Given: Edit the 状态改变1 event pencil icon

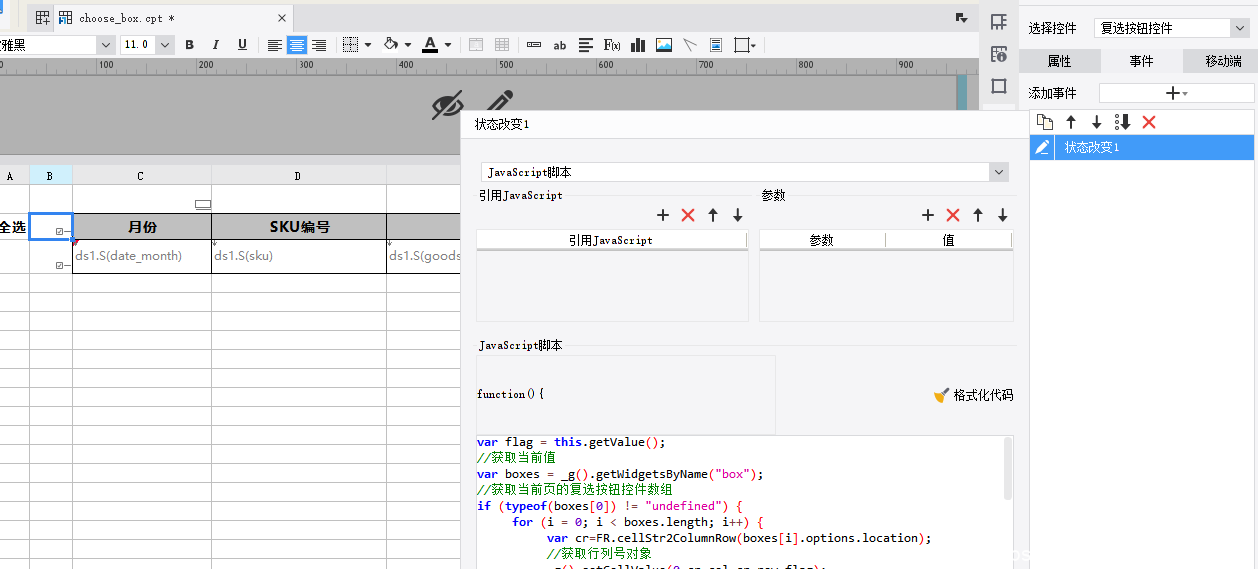Looking at the screenshot, I should tap(1042, 147).
